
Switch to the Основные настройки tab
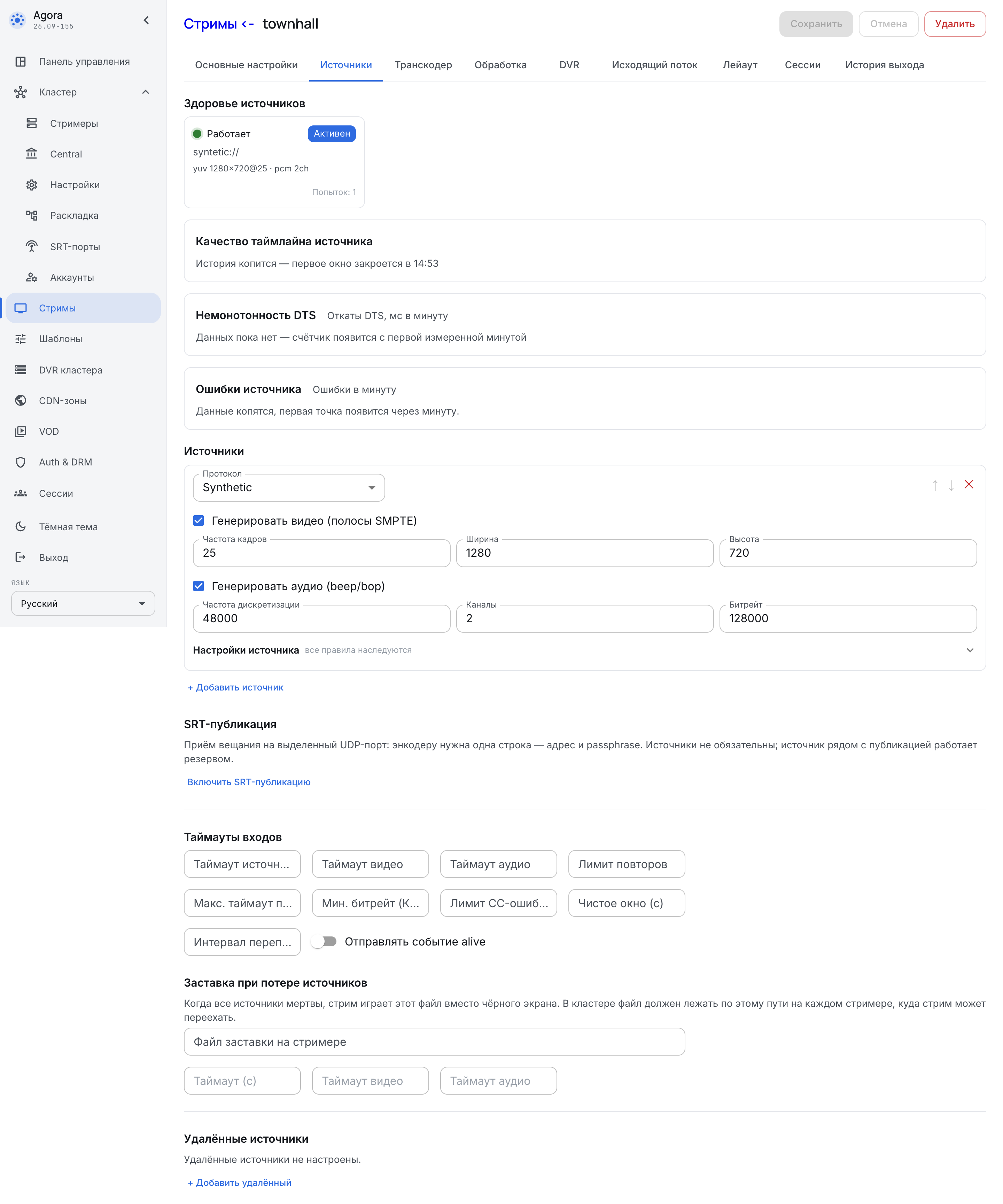(x=247, y=65)
